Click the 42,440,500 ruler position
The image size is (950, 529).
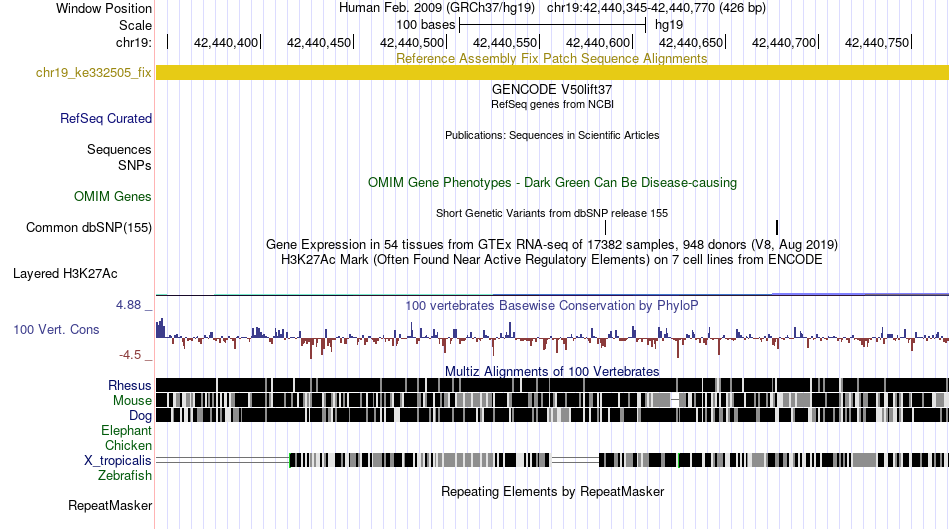[412, 42]
